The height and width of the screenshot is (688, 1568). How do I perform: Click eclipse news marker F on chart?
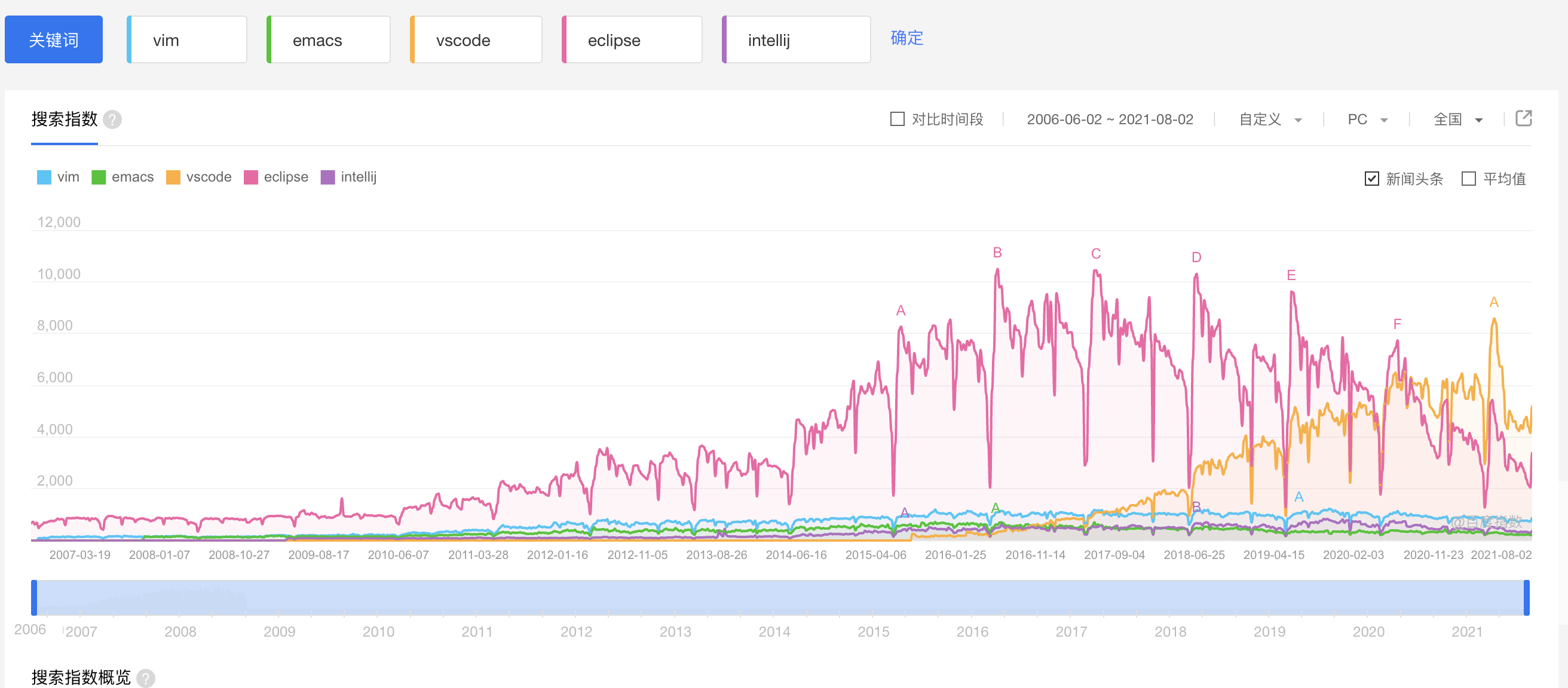coord(1397,324)
